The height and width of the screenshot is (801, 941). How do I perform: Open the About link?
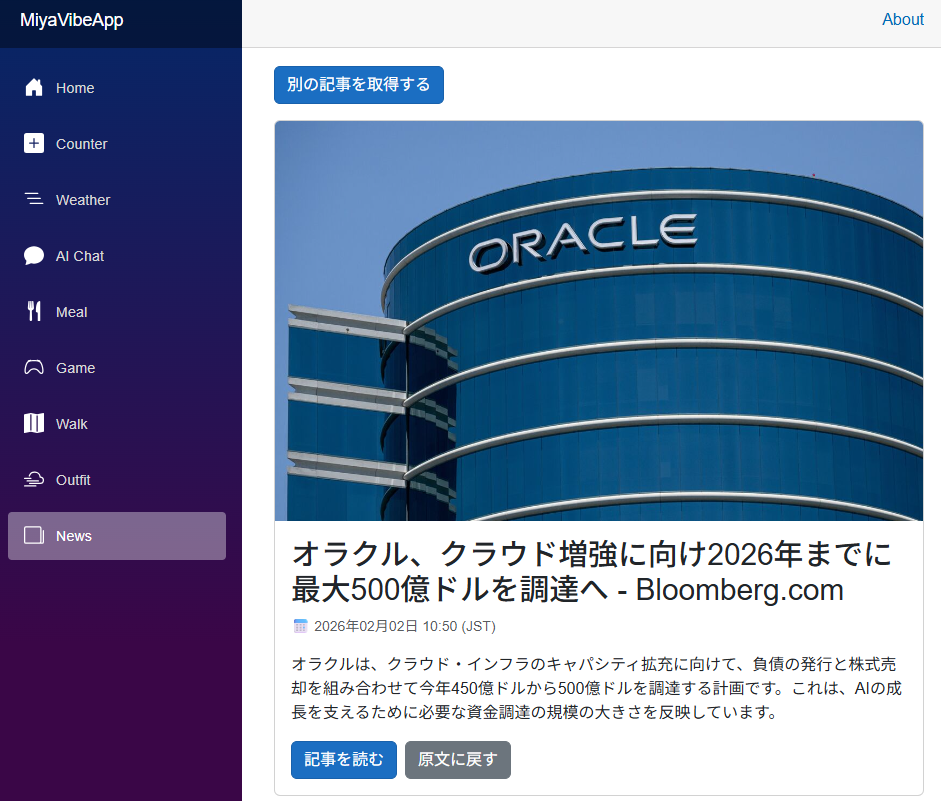click(x=903, y=19)
